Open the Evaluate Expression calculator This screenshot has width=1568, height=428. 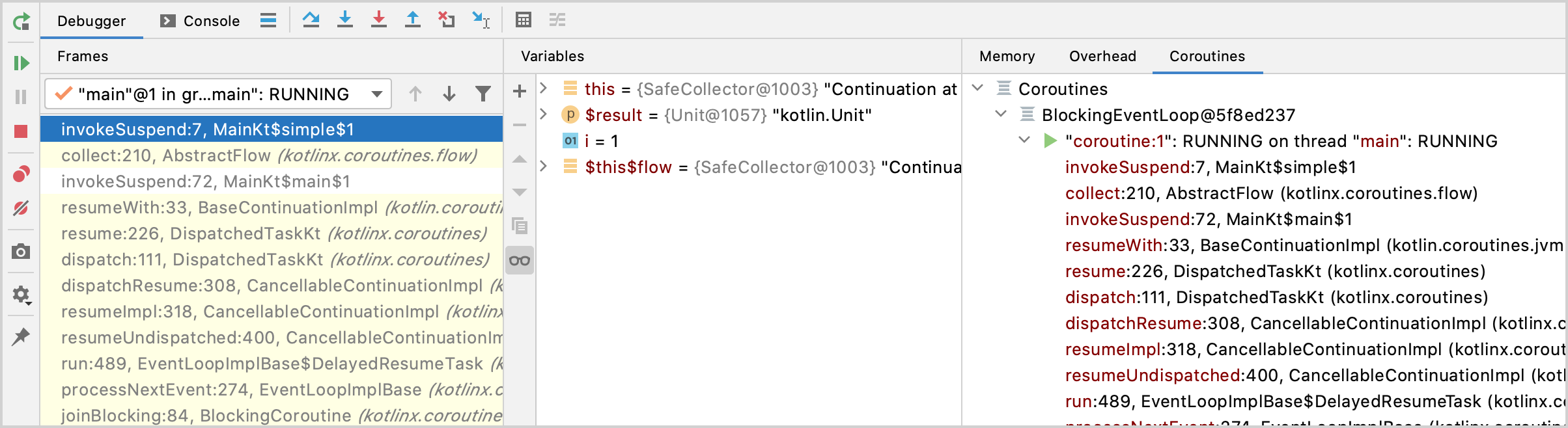pos(524,20)
